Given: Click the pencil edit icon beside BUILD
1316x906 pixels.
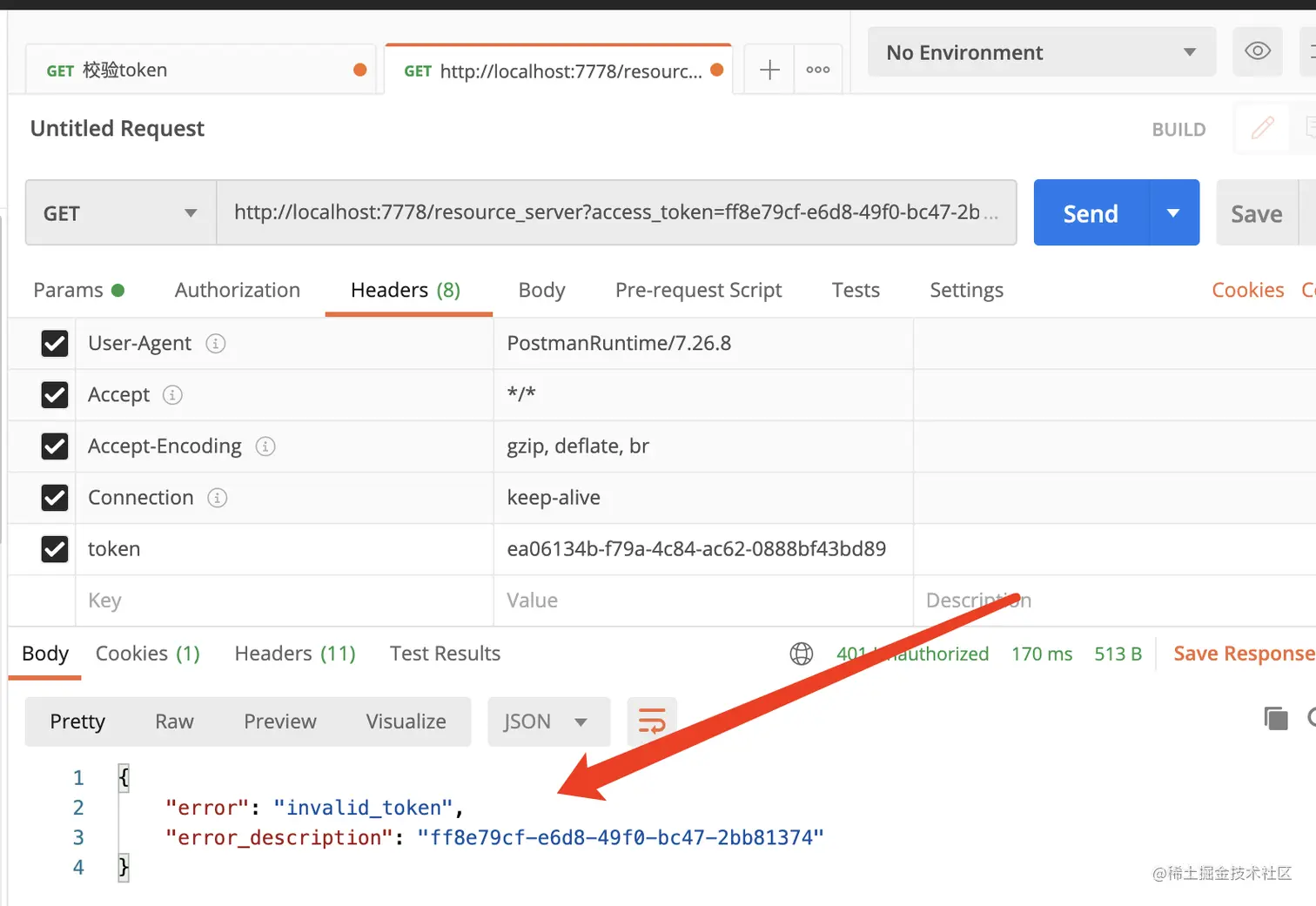Looking at the screenshot, I should tap(1263, 129).
